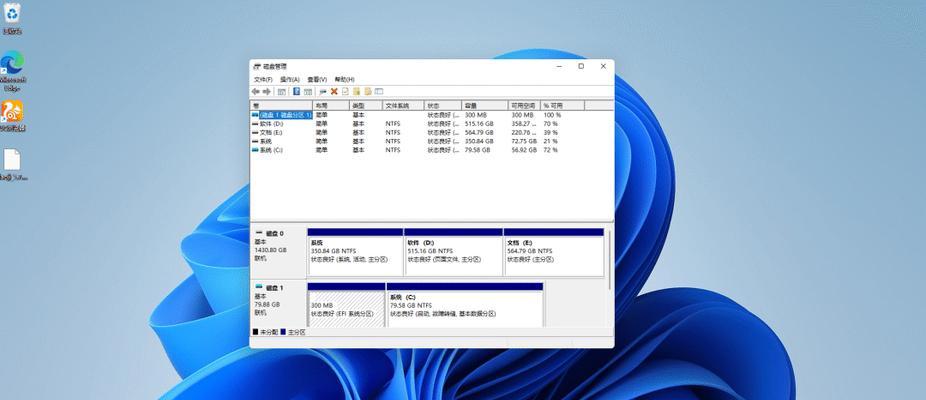
Task: Click the 515.16 GB capacity cell
Action: click(x=478, y=124)
